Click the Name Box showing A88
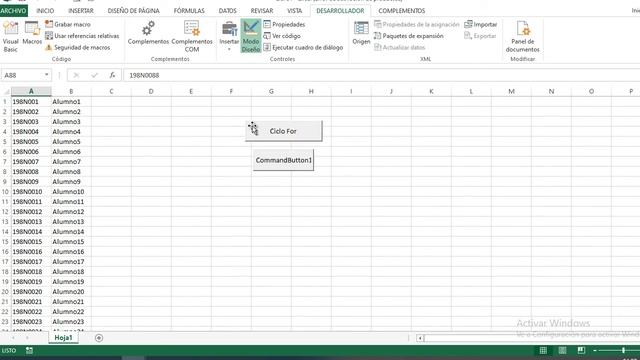Viewport: 640px width, 360px height. click(x=22, y=75)
